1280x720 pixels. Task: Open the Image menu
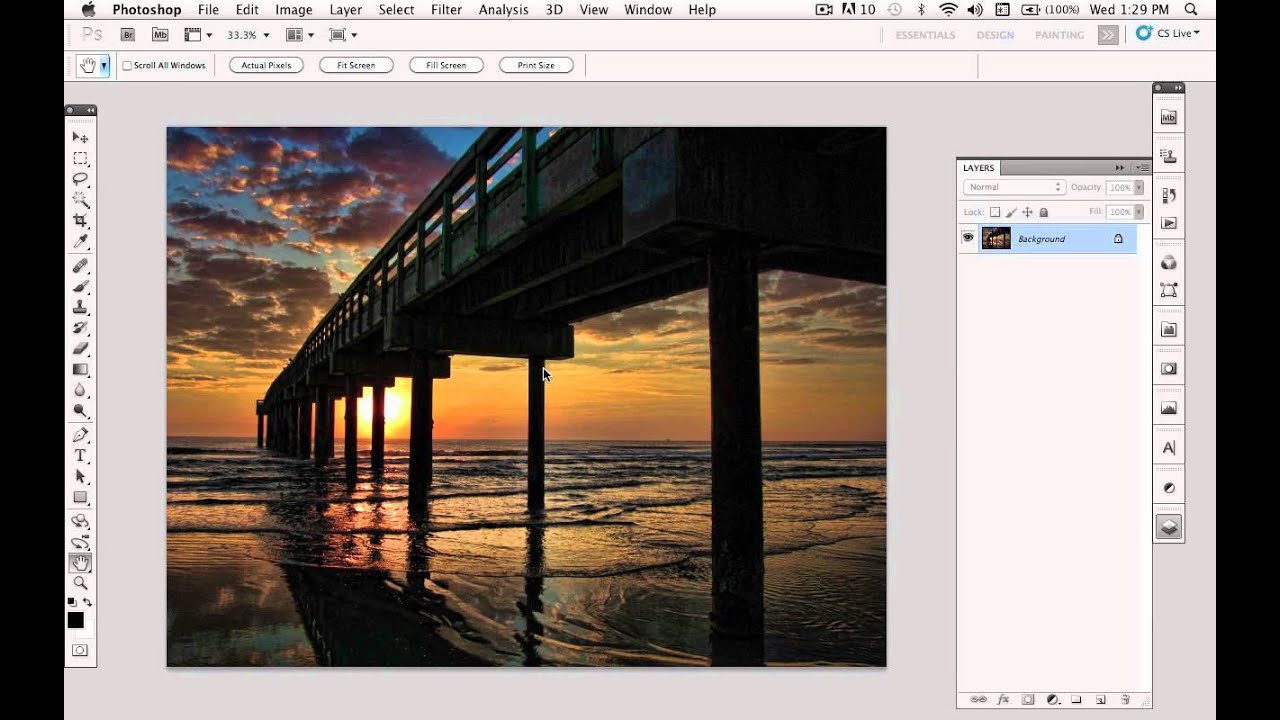point(294,10)
